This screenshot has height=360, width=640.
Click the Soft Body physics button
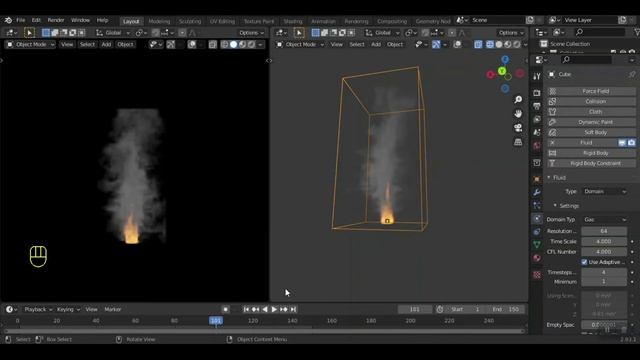(x=591, y=132)
